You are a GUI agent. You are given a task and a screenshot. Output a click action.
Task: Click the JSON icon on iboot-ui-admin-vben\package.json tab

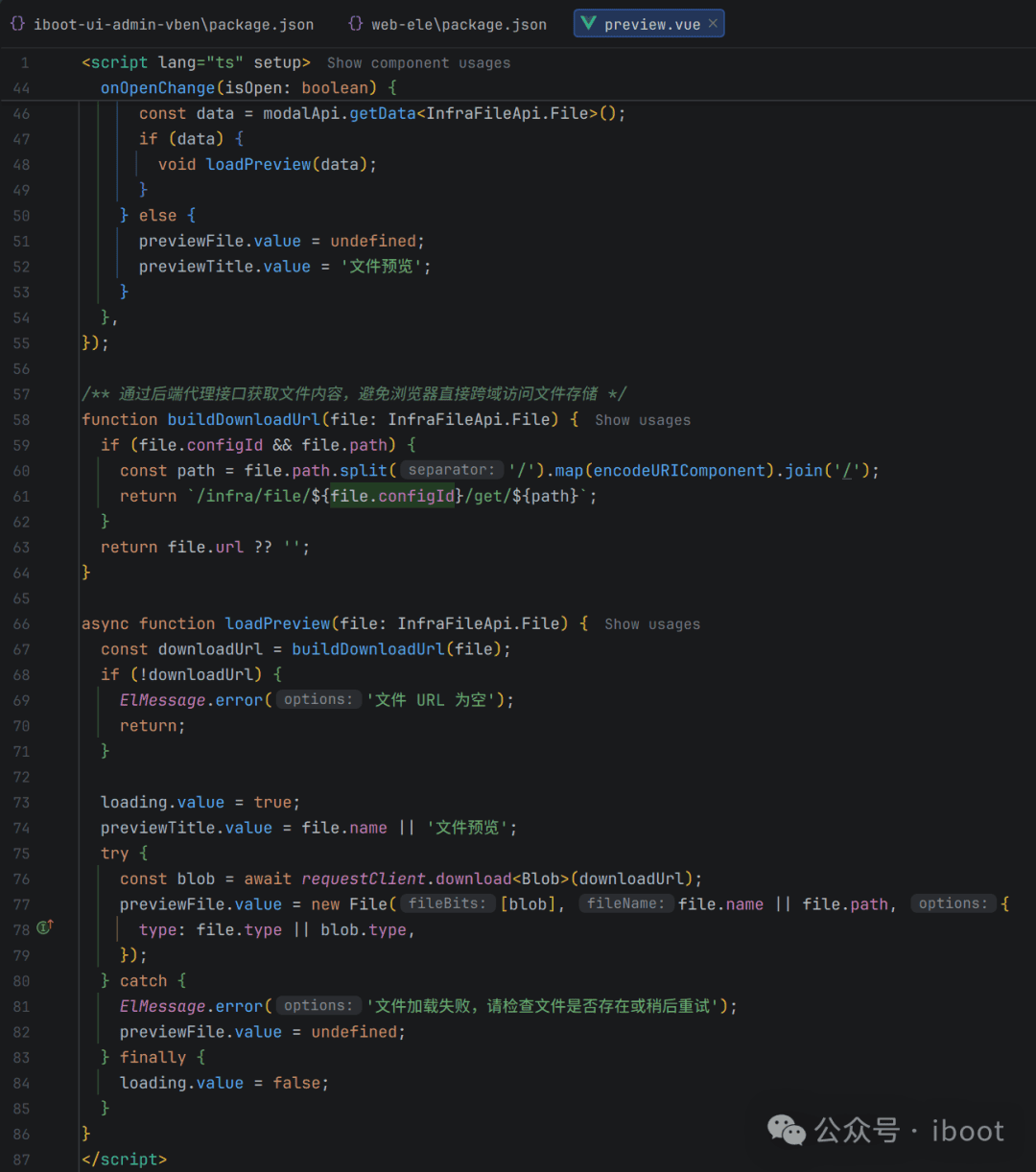point(17,24)
